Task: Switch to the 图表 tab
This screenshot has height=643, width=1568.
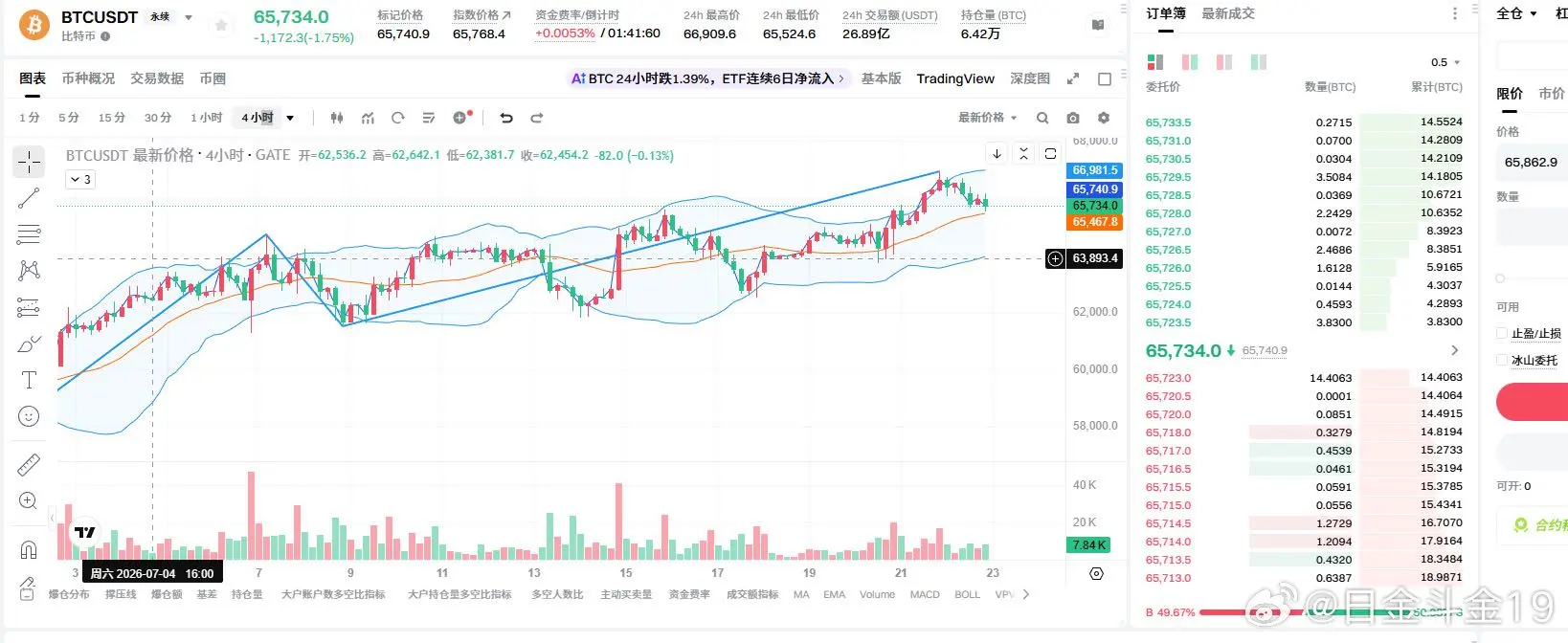Action: 33,78
